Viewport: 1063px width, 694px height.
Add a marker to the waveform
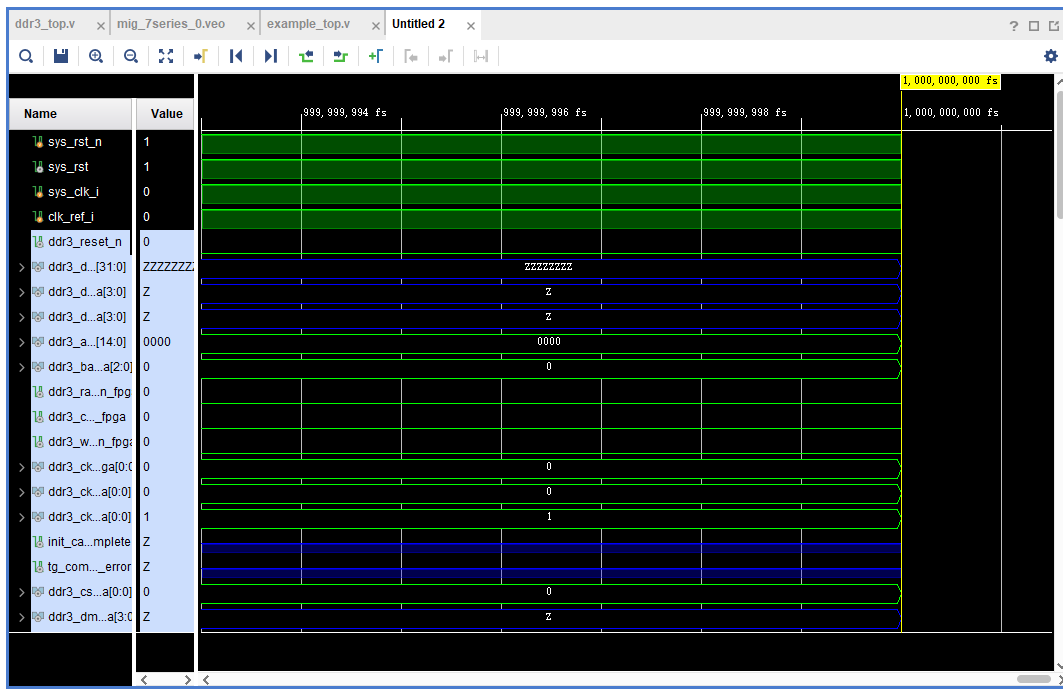376,56
